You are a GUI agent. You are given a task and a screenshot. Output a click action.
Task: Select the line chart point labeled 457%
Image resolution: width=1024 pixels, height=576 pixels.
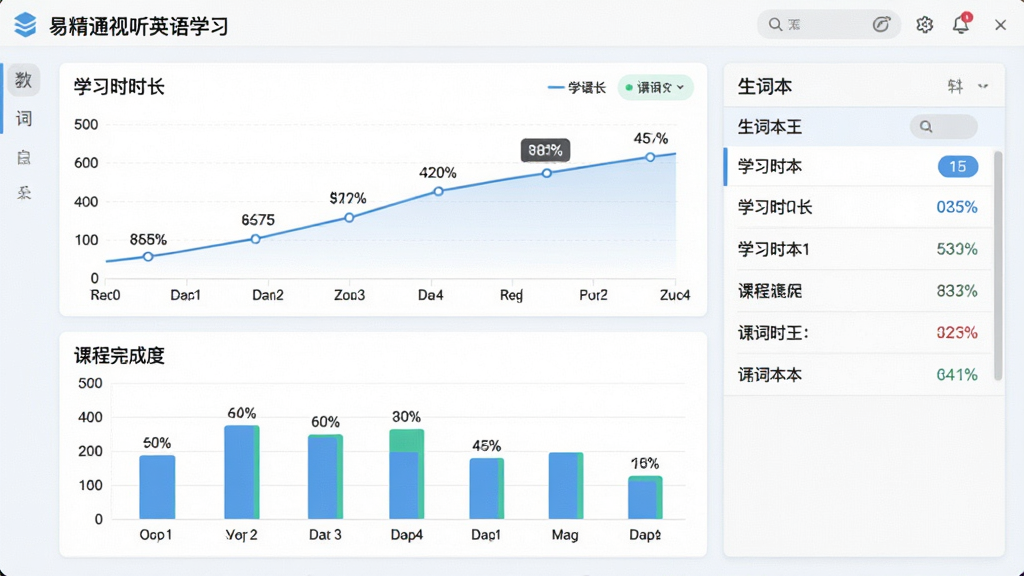tap(650, 157)
